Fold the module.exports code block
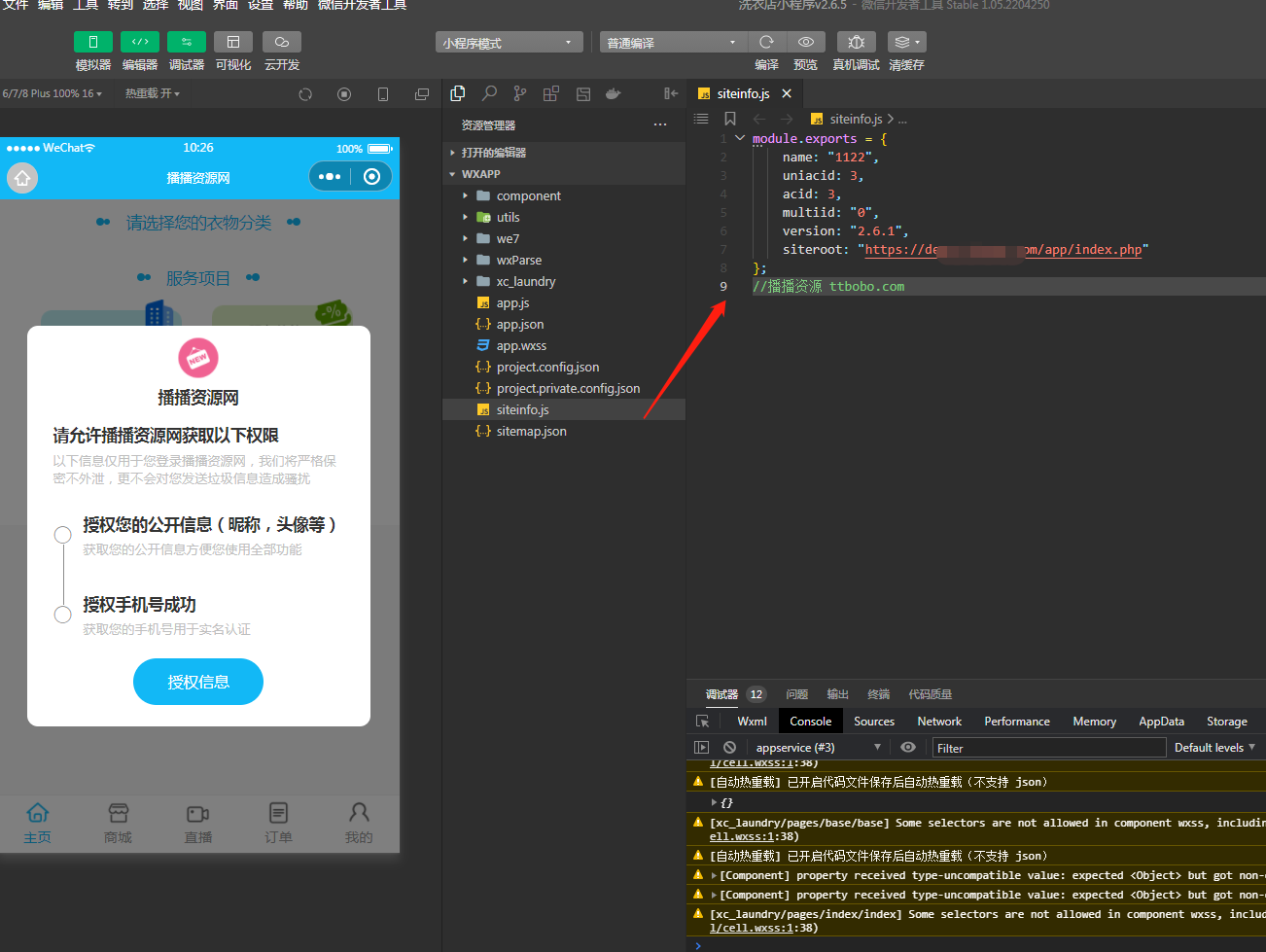1266x952 pixels. (x=740, y=138)
